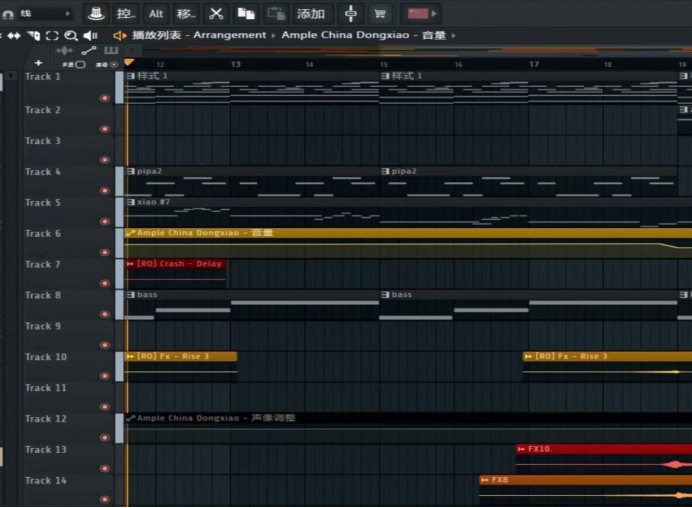The width and height of the screenshot is (692, 508).
Task: Toggle the small circle switch left of the bar 12 marker
Action: [114, 65]
